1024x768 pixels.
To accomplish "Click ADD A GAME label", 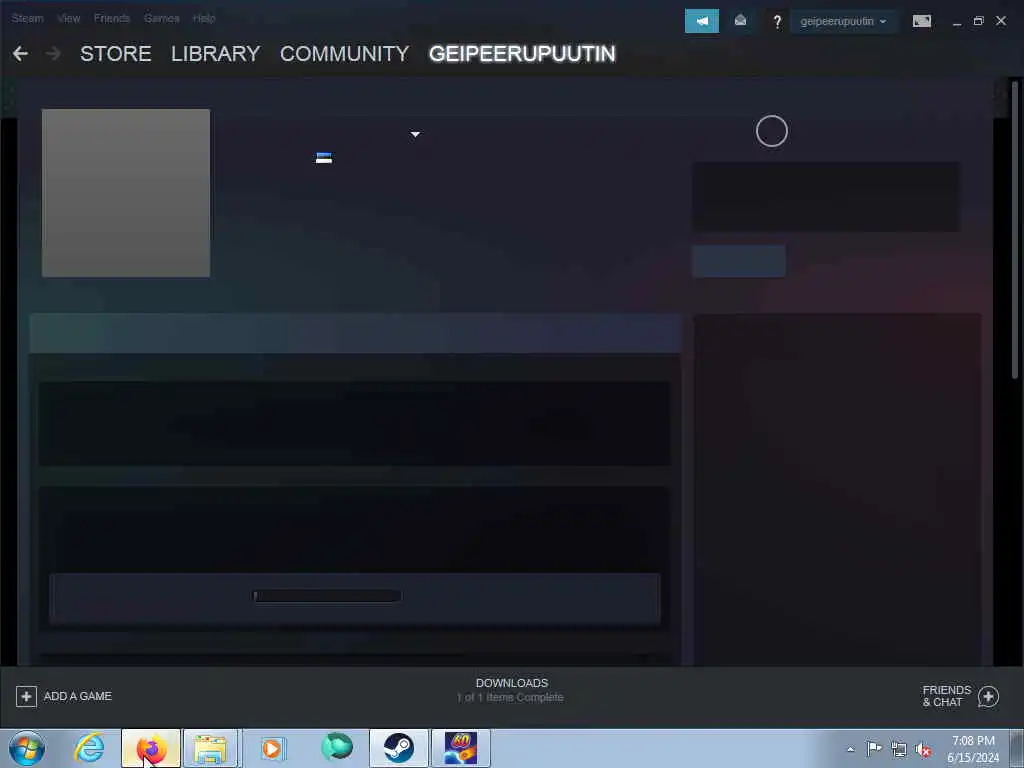I will click(78, 696).
